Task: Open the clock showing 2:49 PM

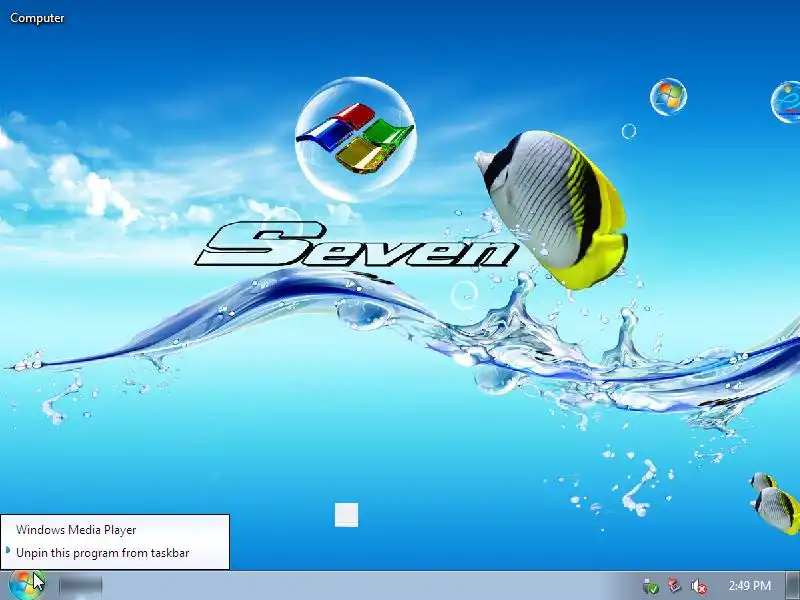Action: (x=749, y=585)
